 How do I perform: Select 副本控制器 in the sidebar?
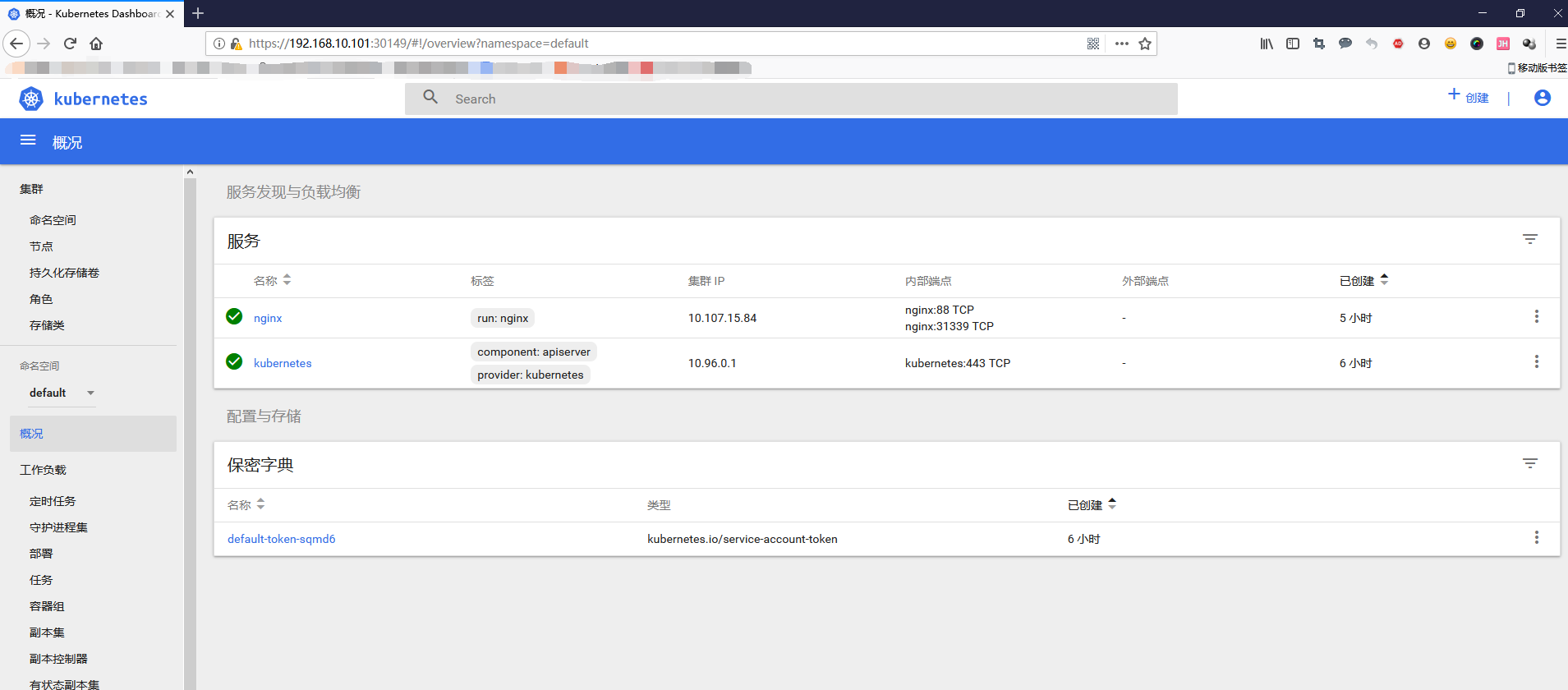pyautogui.click(x=58, y=659)
